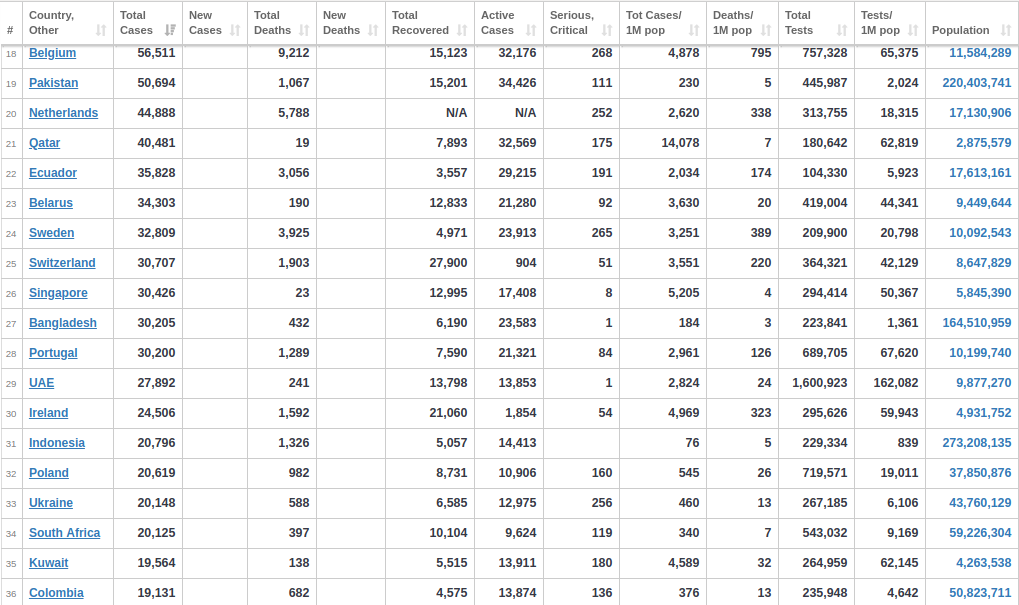Select Ecuador total recovered value 3,557

(452, 173)
